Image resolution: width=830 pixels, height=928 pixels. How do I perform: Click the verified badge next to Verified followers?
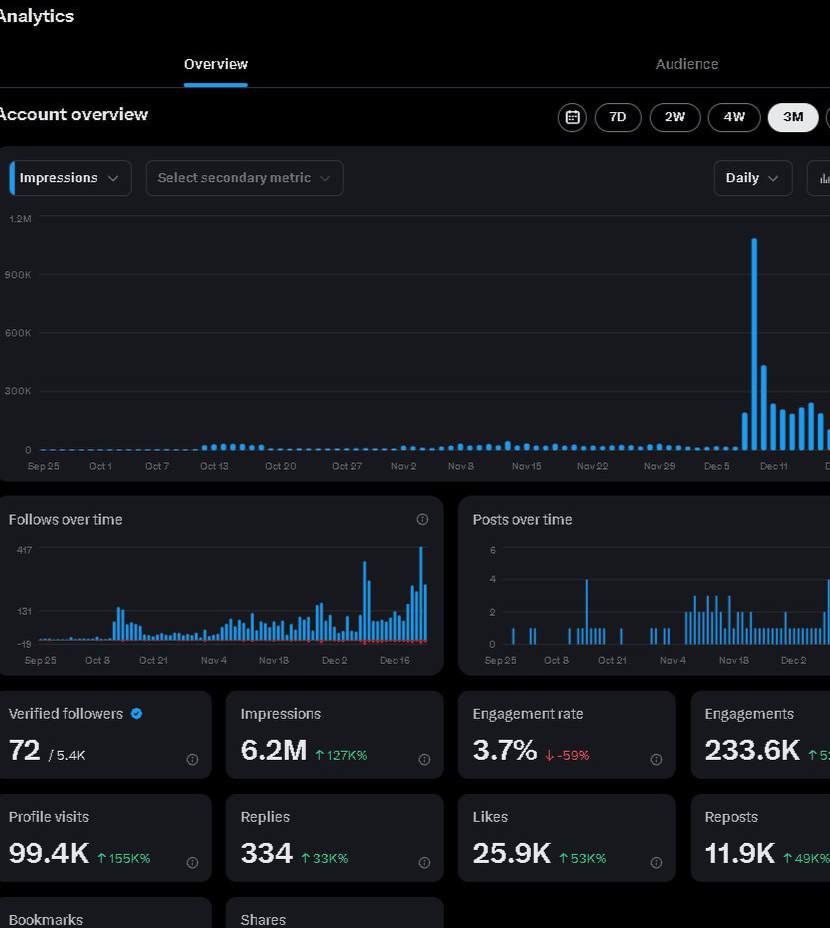tap(136, 714)
